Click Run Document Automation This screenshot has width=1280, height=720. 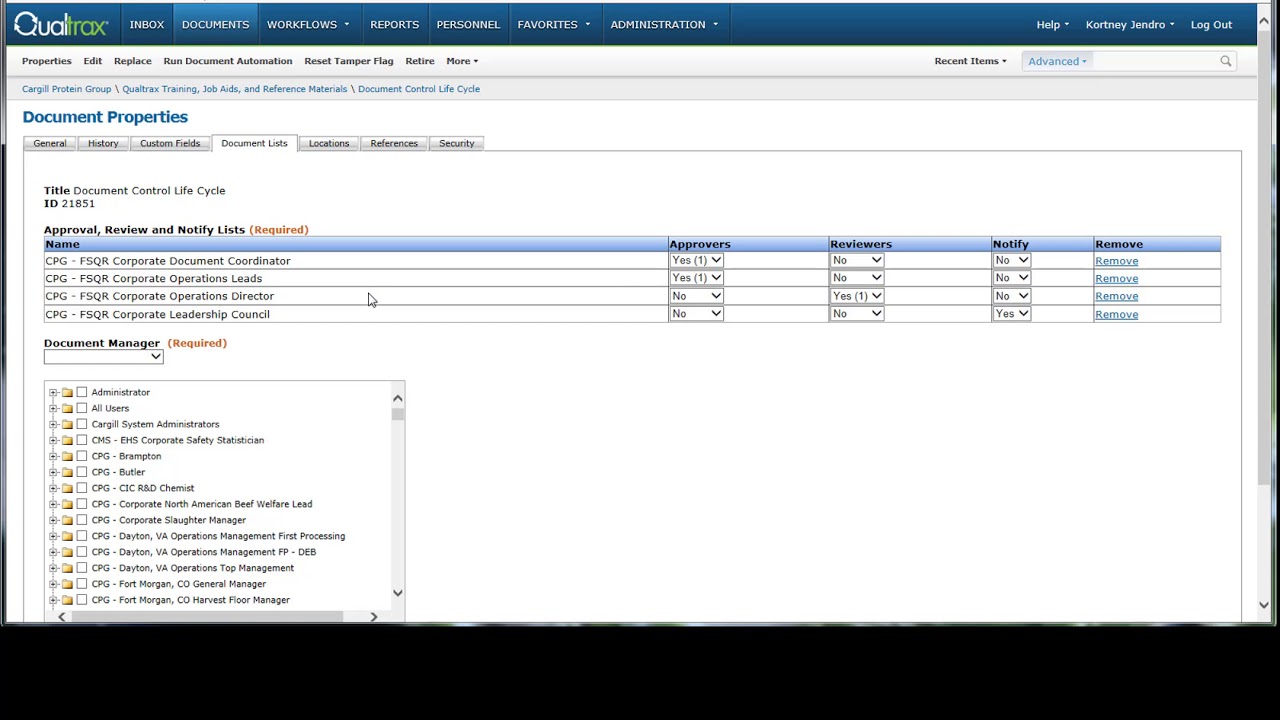pyautogui.click(x=228, y=61)
